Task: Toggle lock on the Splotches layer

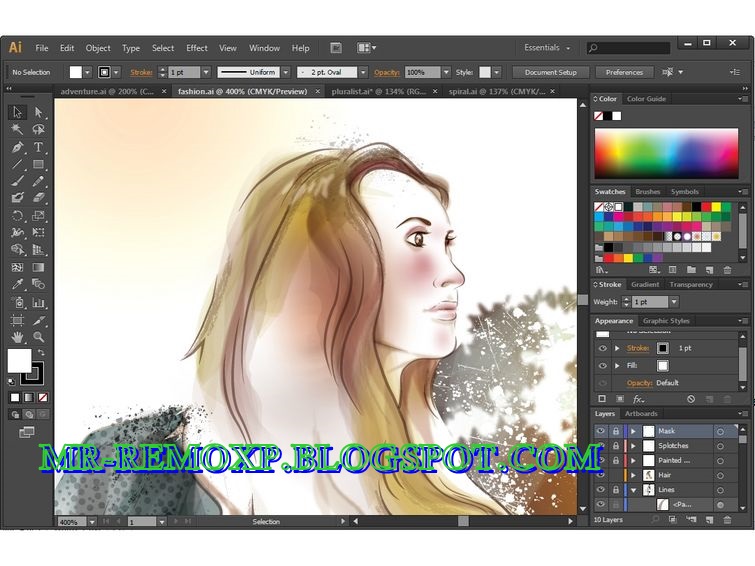Action: tap(615, 446)
